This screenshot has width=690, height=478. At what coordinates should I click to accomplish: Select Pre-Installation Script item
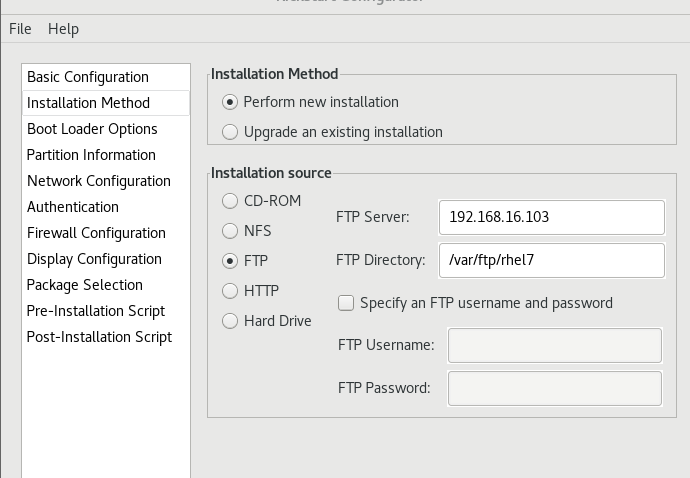[x=96, y=311]
